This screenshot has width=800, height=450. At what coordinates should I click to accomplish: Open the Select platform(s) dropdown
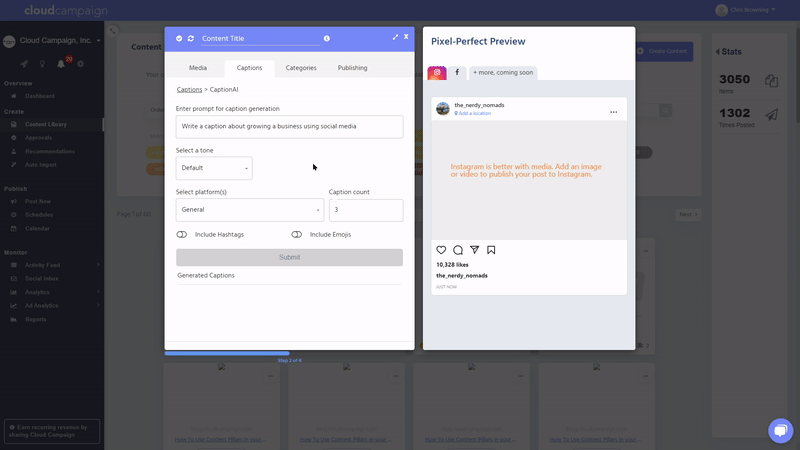(x=249, y=210)
